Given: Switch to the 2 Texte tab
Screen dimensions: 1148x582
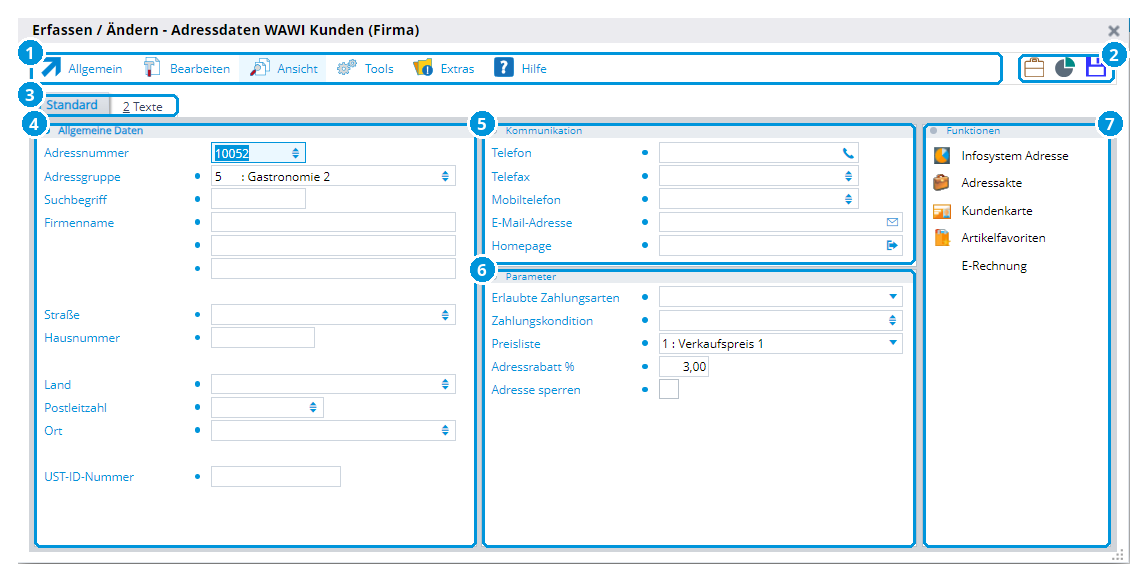Looking at the screenshot, I should [x=143, y=106].
